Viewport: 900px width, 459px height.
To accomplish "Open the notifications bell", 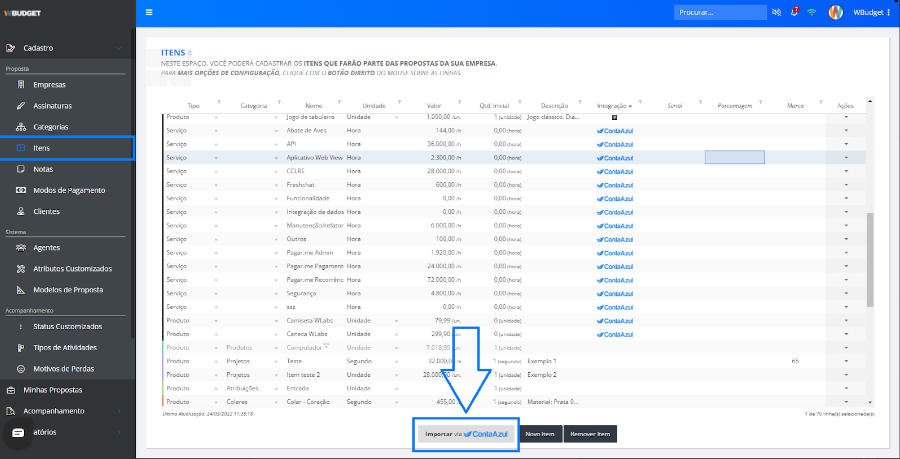I will click(794, 12).
